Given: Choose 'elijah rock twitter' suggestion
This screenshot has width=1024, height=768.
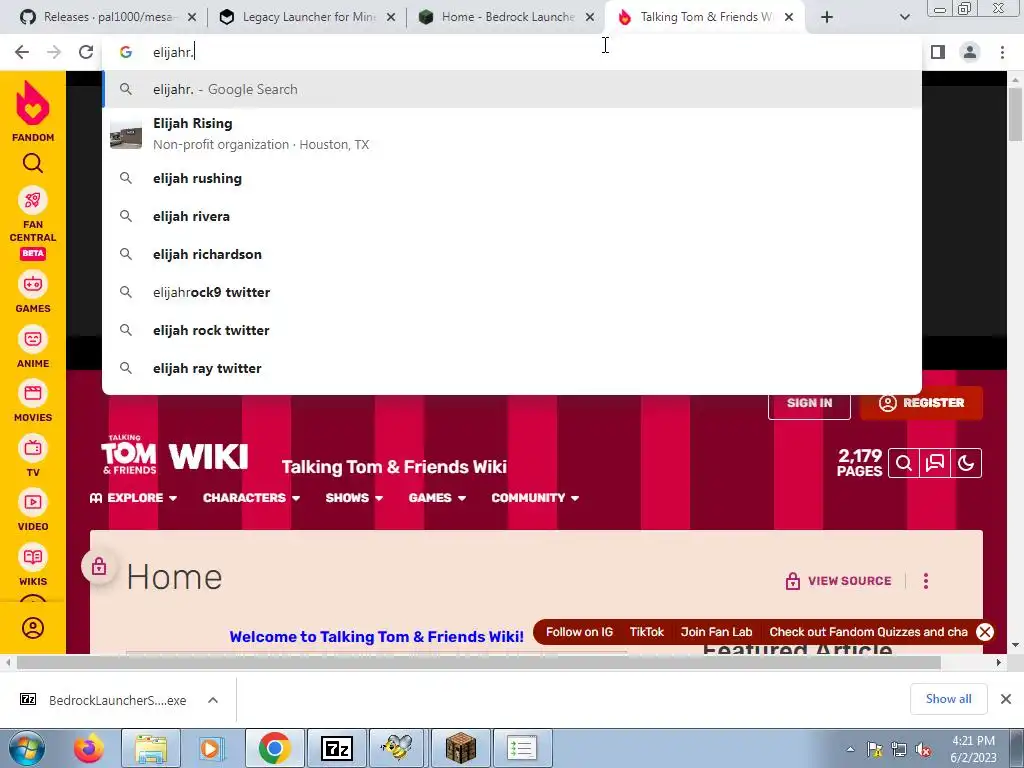Looking at the screenshot, I should (x=511, y=330).
